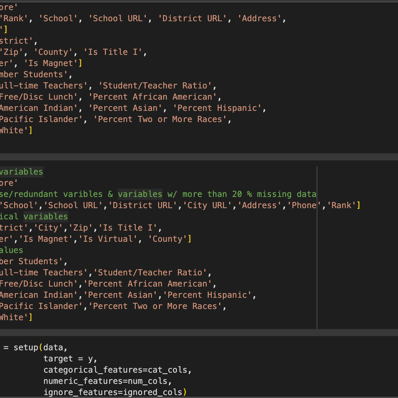
Task: Click 'Is Magnet' string in the top cell
Action: (51, 63)
